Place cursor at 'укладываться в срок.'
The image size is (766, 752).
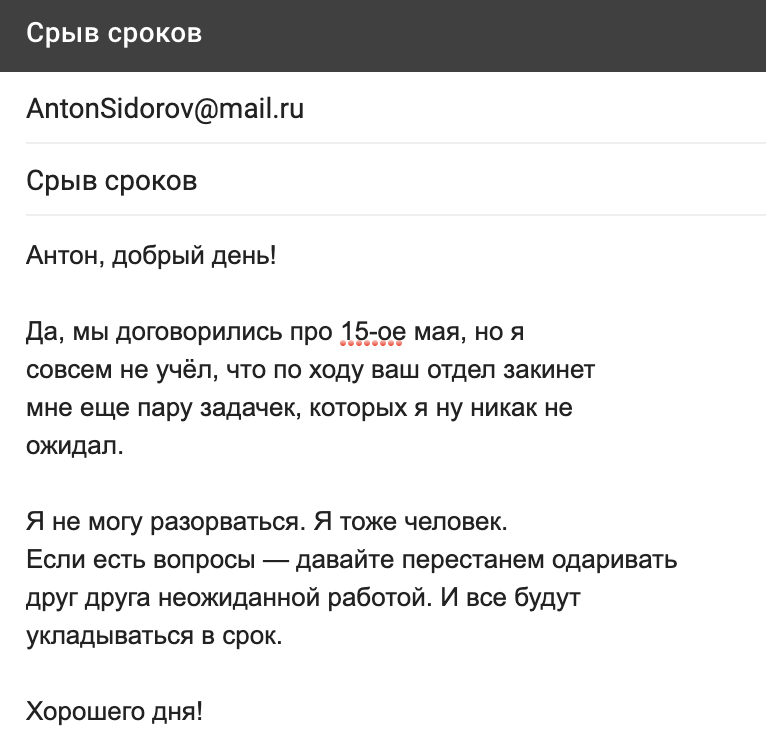pyautogui.click(x=154, y=636)
